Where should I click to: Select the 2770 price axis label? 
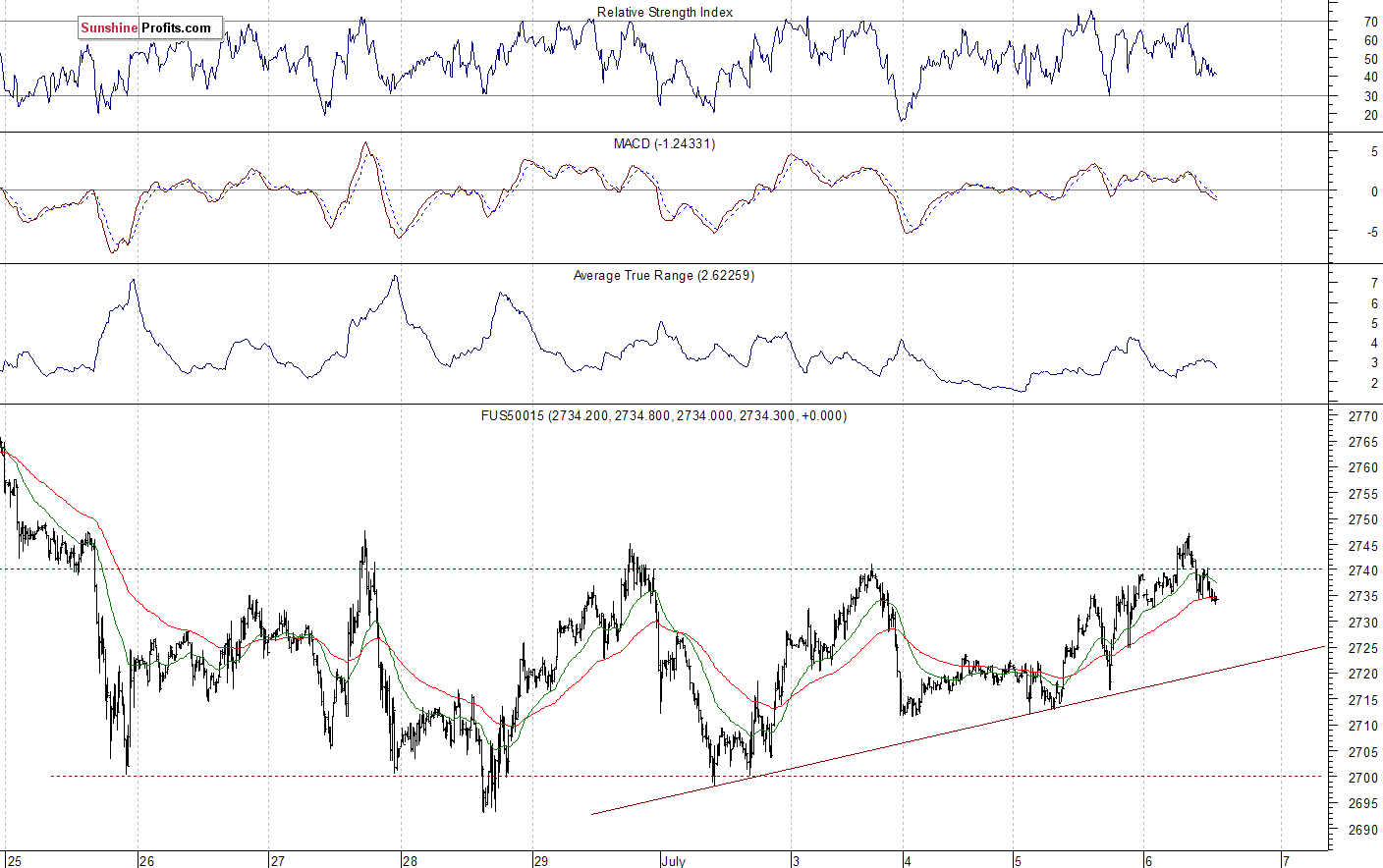(x=1363, y=417)
